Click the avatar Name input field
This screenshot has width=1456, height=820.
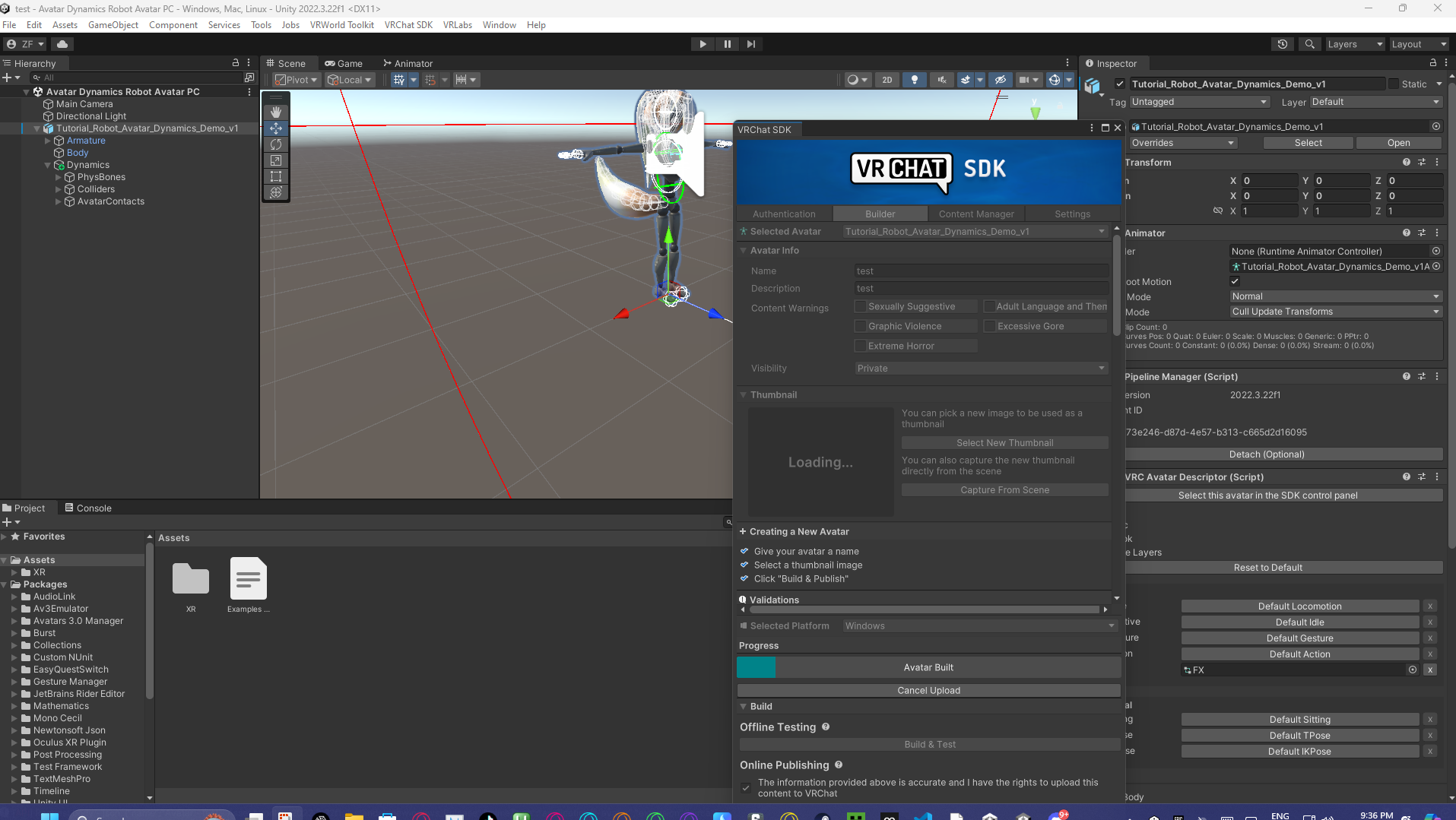click(981, 271)
